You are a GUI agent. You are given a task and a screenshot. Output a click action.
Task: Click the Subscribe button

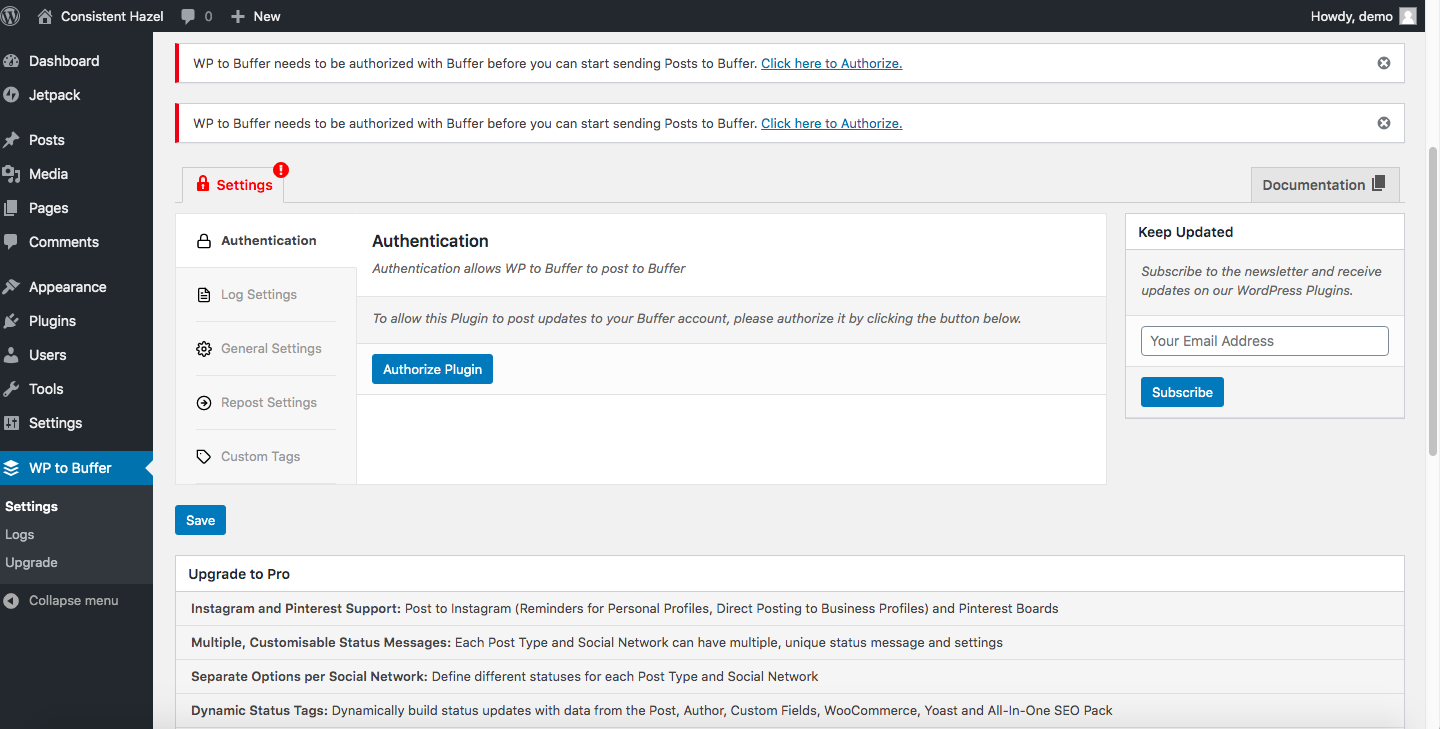(x=1182, y=392)
